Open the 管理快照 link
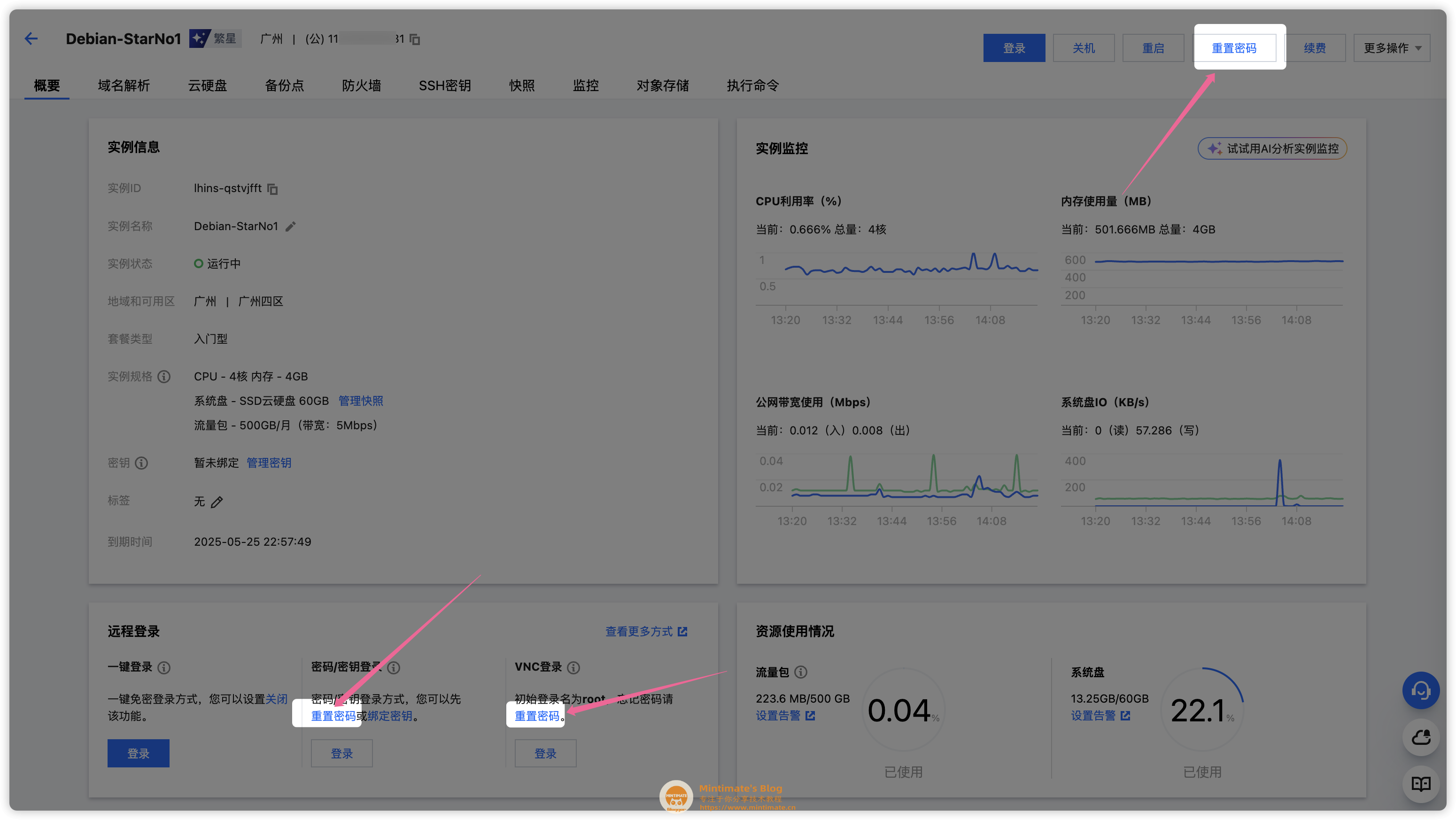The image size is (1456, 820). [x=361, y=401]
